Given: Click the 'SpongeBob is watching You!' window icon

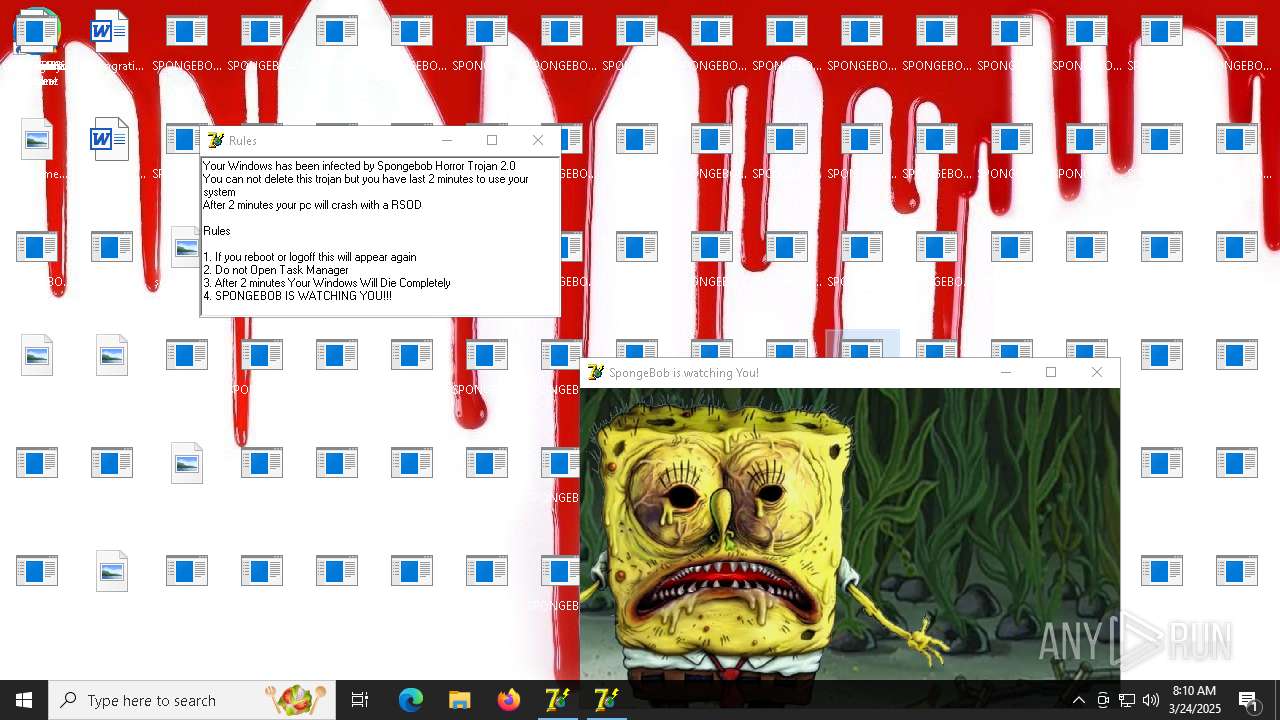Looking at the screenshot, I should [x=595, y=372].
